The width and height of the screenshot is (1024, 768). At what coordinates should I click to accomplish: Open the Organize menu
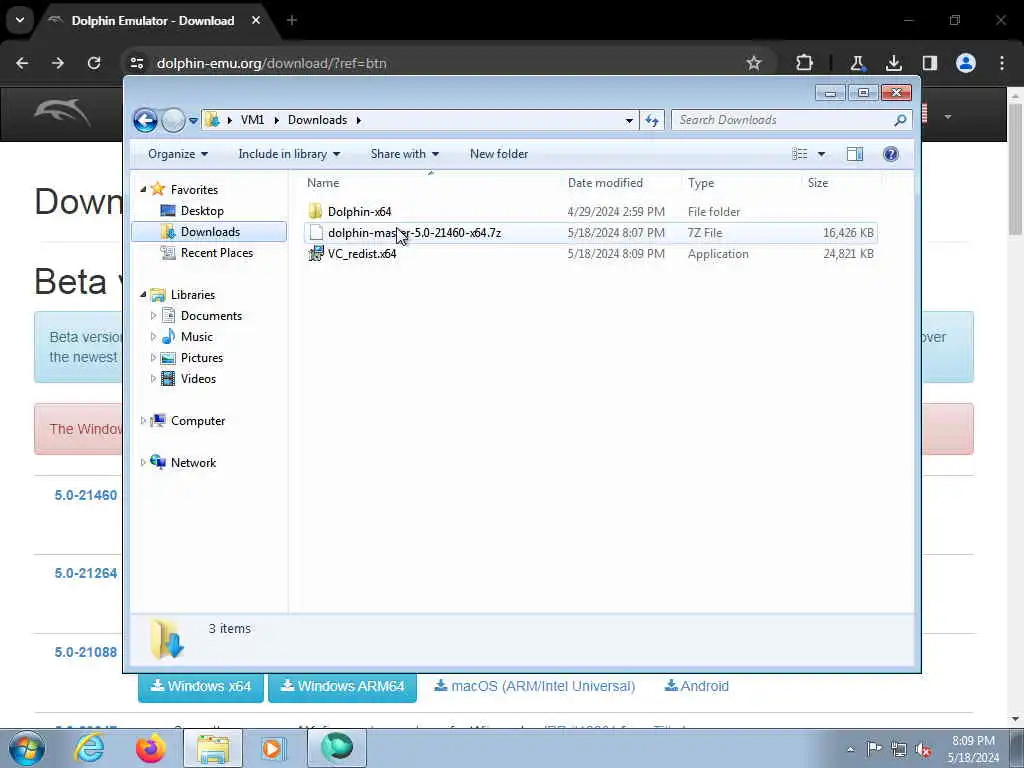(x=178, y=154)
